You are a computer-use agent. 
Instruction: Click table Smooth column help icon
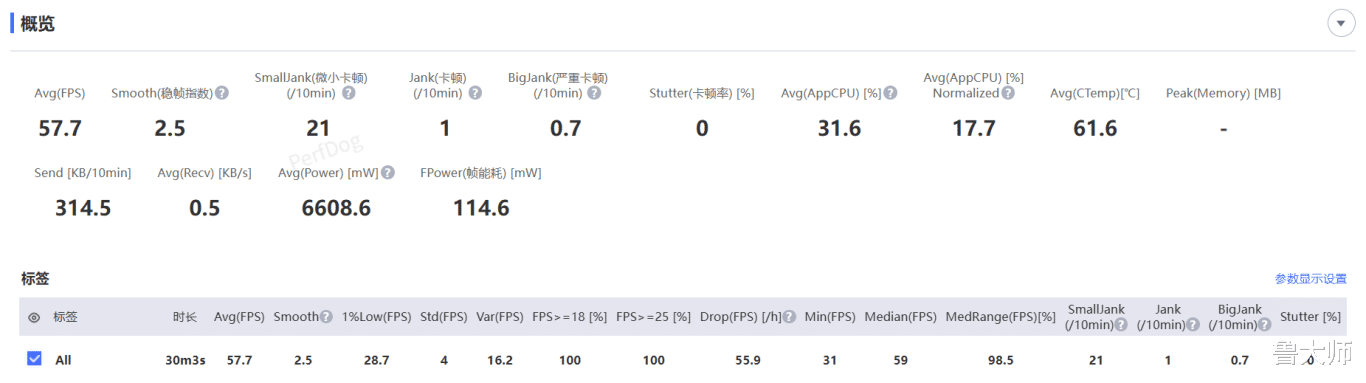pyautogui.click(x=326, y=317)
